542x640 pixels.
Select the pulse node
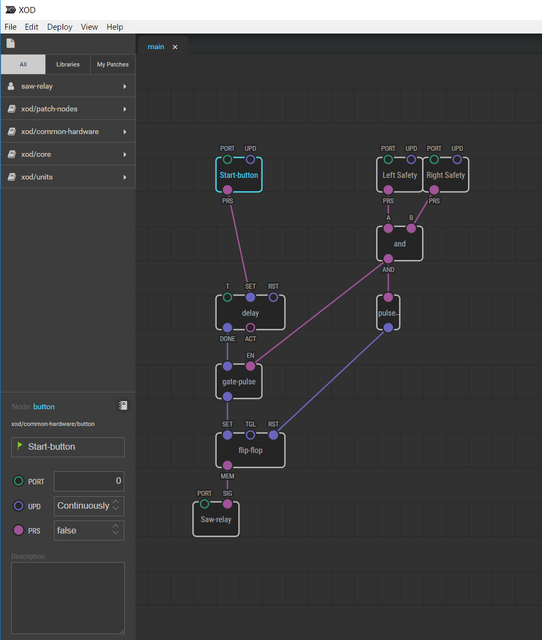pyautogui.click(x=388, y=313)
